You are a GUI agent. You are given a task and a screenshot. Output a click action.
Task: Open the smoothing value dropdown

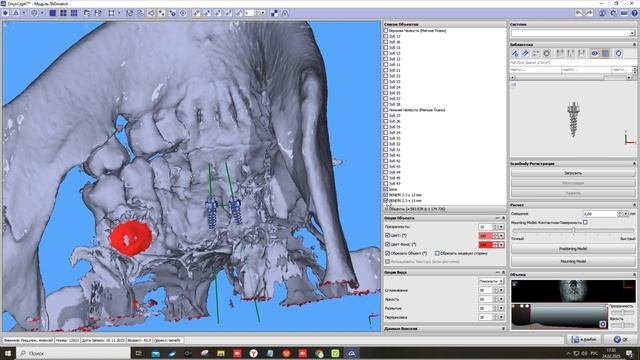502,290
